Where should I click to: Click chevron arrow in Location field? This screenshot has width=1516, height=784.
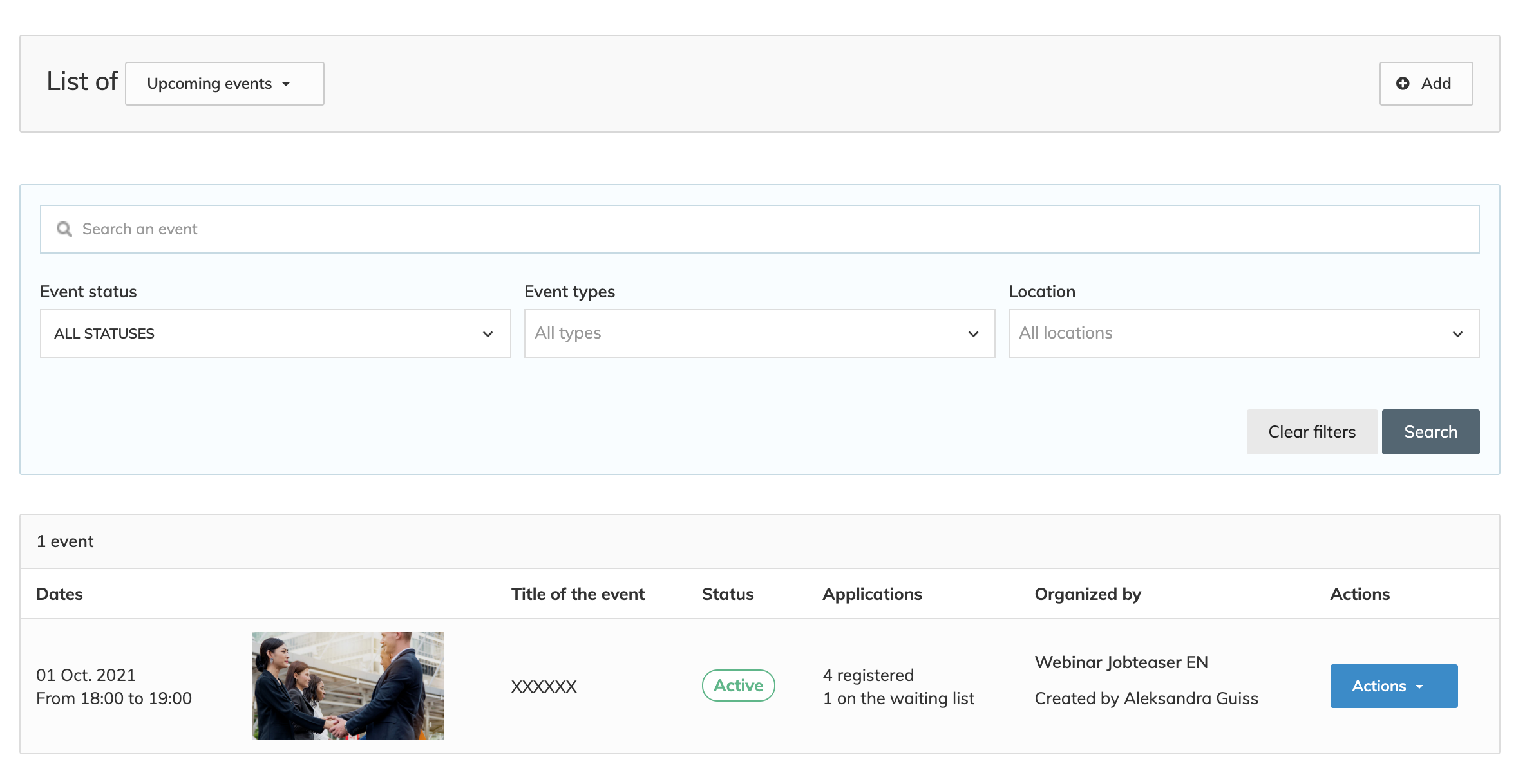click(1457, 334)
